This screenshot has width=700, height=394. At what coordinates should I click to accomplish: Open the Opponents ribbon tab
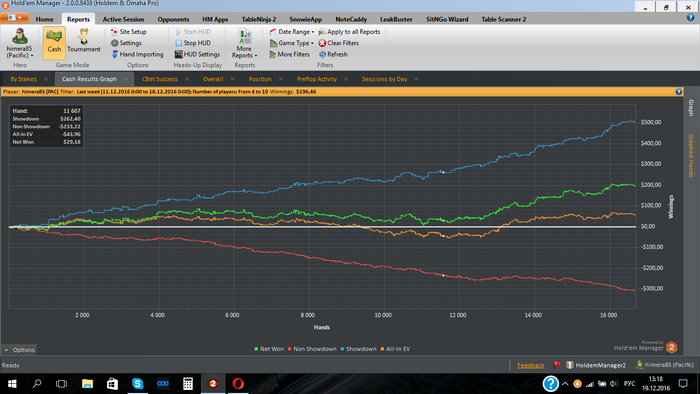point(173,19)
